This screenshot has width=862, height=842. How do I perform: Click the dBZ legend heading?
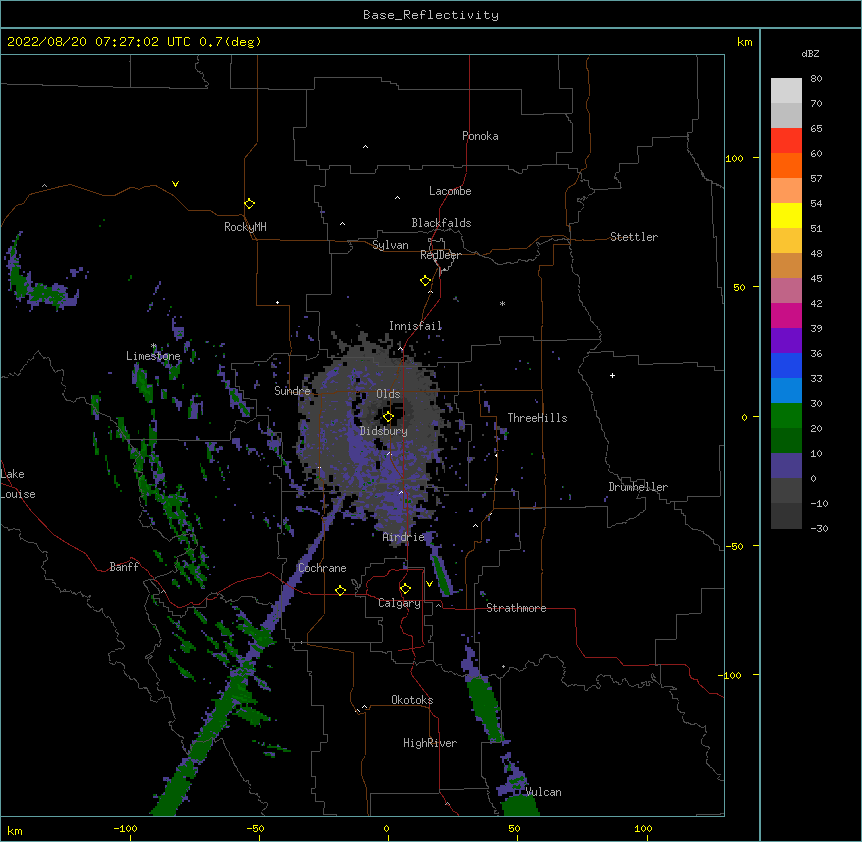point(810,53)
